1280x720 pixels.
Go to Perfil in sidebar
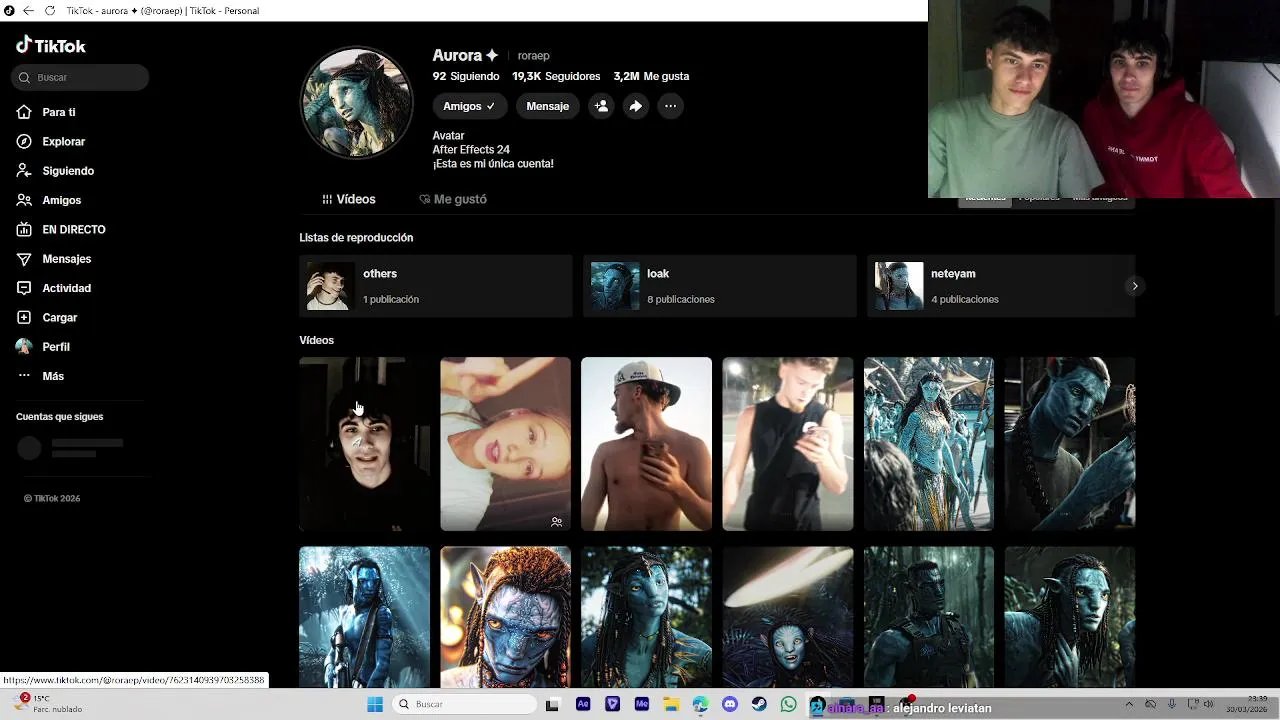click(55, 347)
